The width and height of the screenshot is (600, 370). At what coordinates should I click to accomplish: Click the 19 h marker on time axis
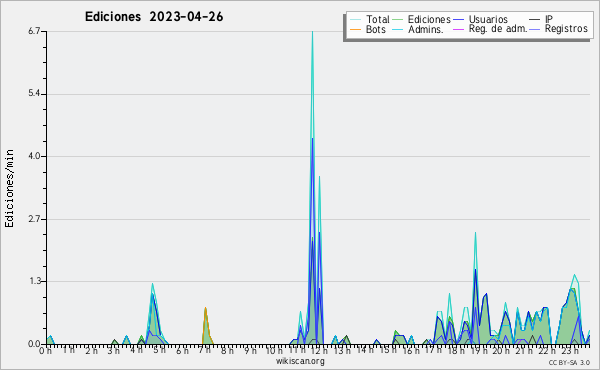pyautogui.click(x=477, y=351)
